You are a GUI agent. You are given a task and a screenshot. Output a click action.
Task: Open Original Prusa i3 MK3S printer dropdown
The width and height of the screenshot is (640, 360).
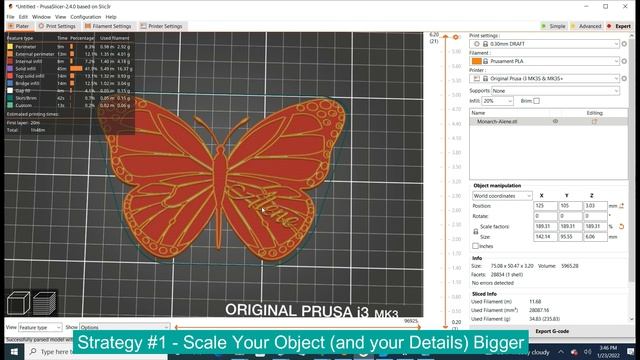tap(545, 78)
